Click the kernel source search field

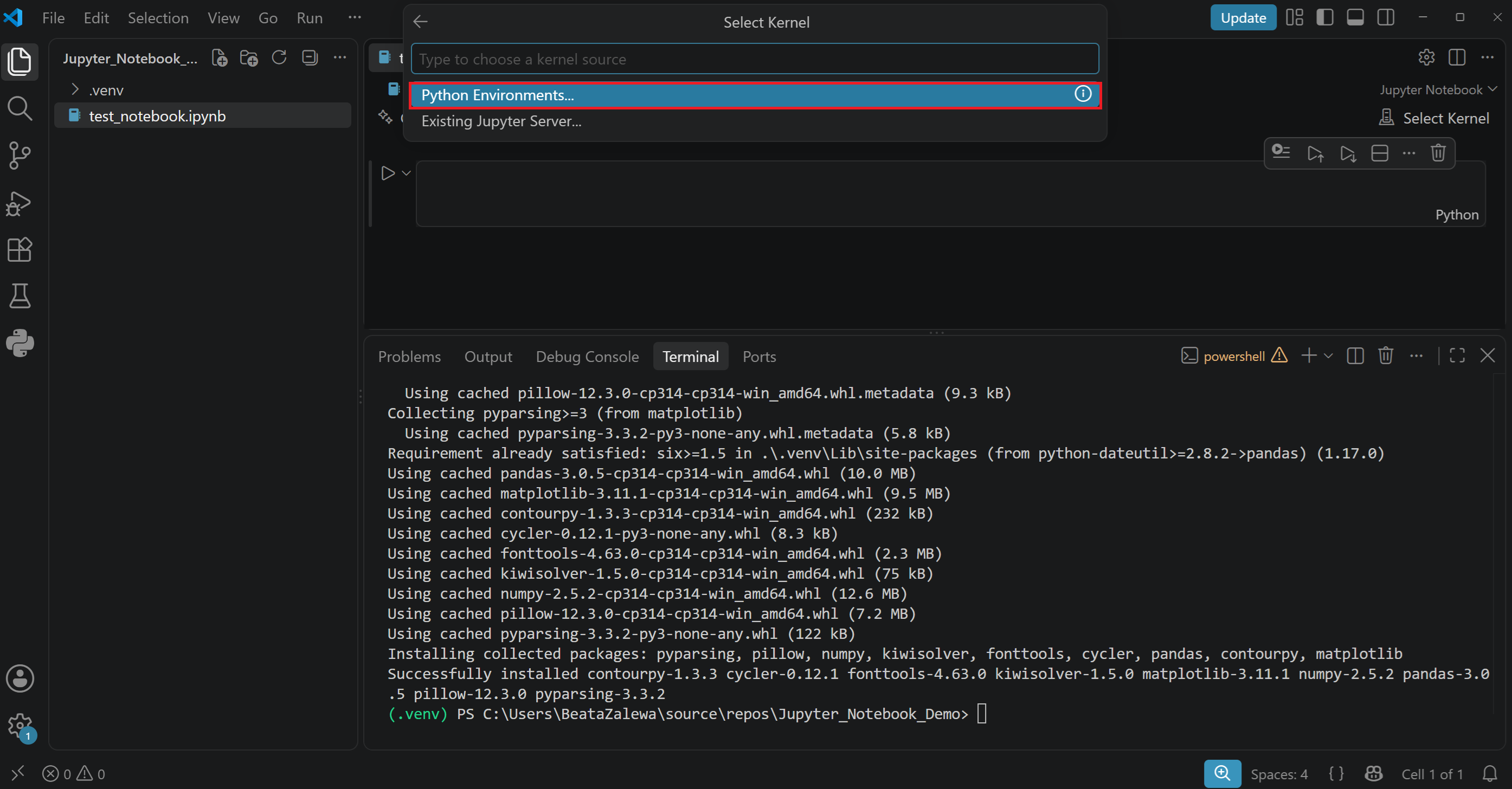755,59
